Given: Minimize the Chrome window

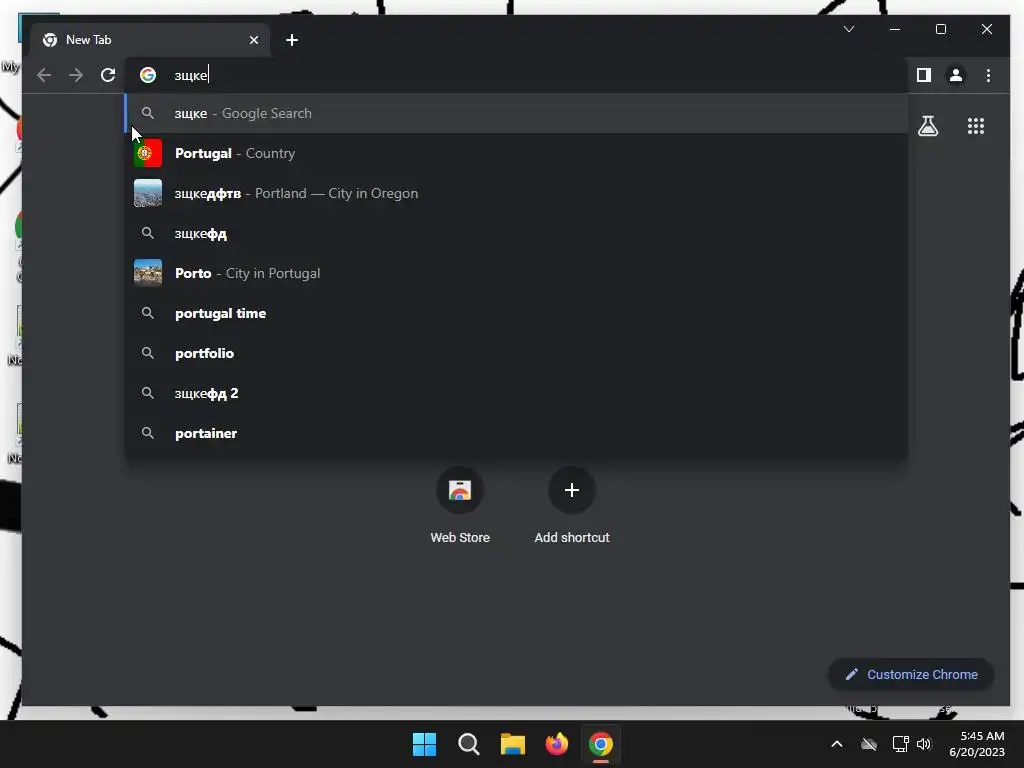Looking at the screenshot, I should [x=895, y=29].
